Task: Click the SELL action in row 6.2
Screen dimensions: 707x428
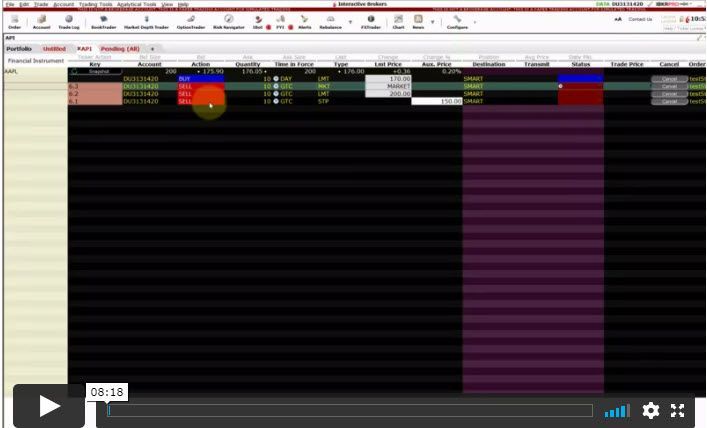Action: pos(201,94)
